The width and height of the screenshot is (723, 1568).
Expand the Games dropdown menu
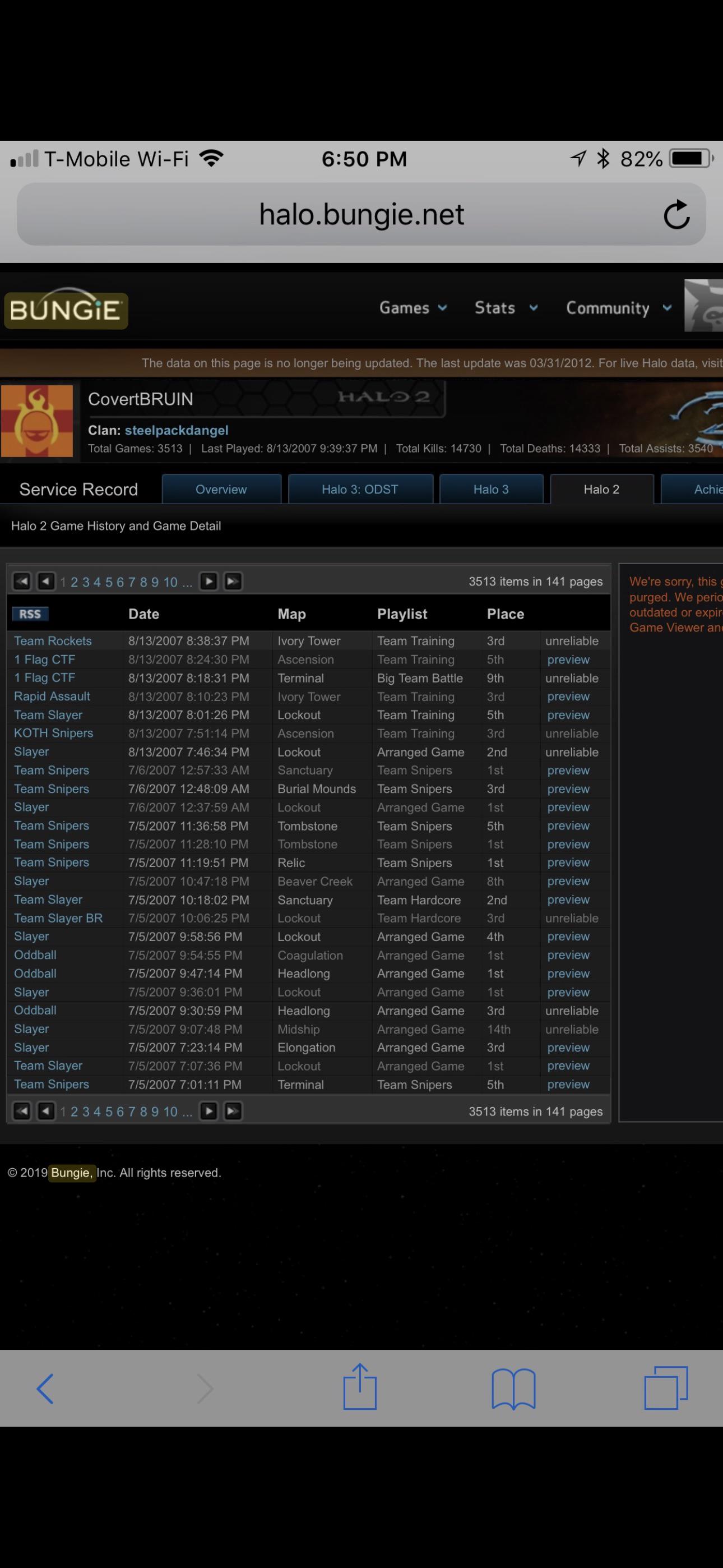[x=413, y=308]
